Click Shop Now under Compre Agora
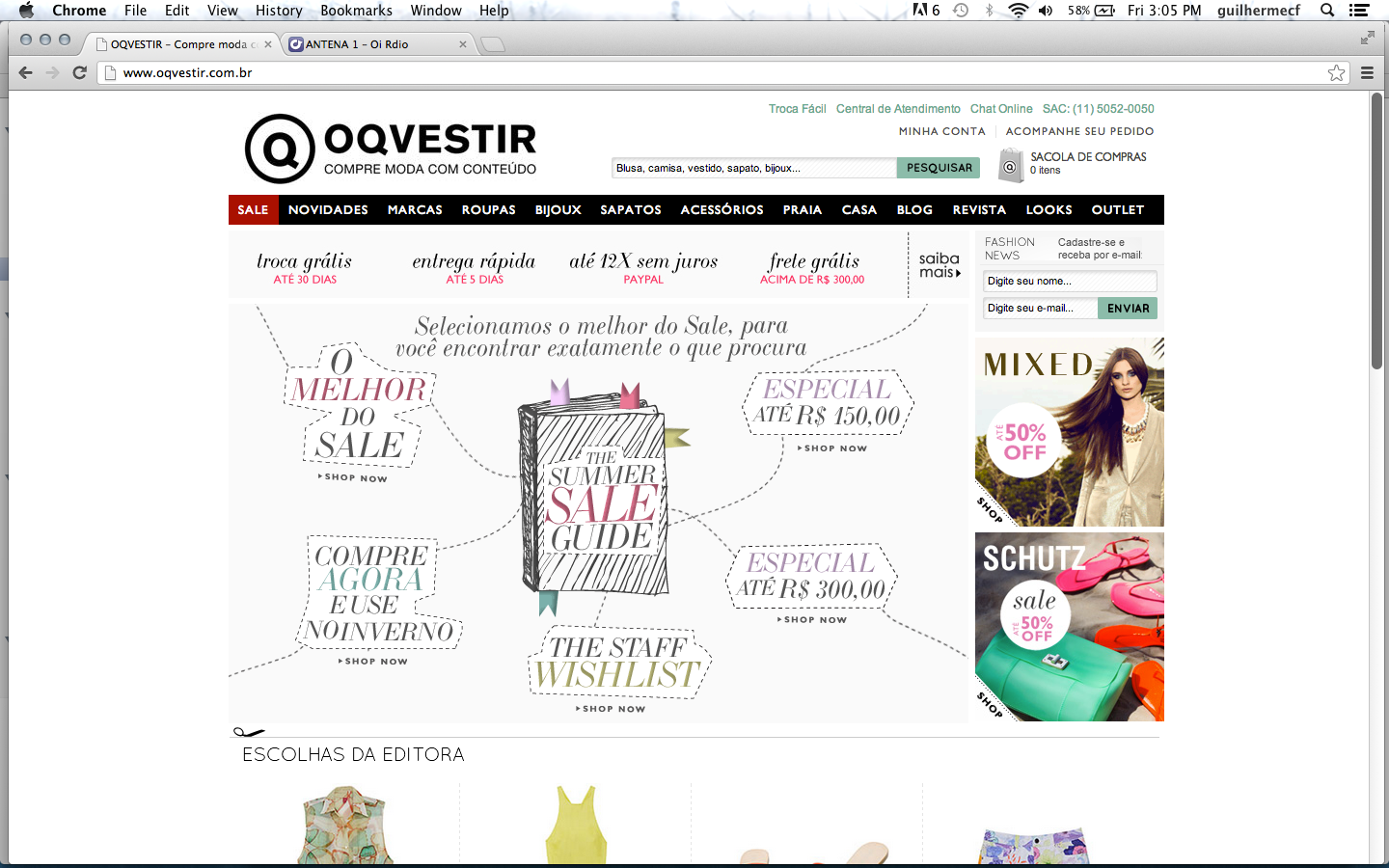The width and height of the screenshot is (1389, 868). coord(373,662)
